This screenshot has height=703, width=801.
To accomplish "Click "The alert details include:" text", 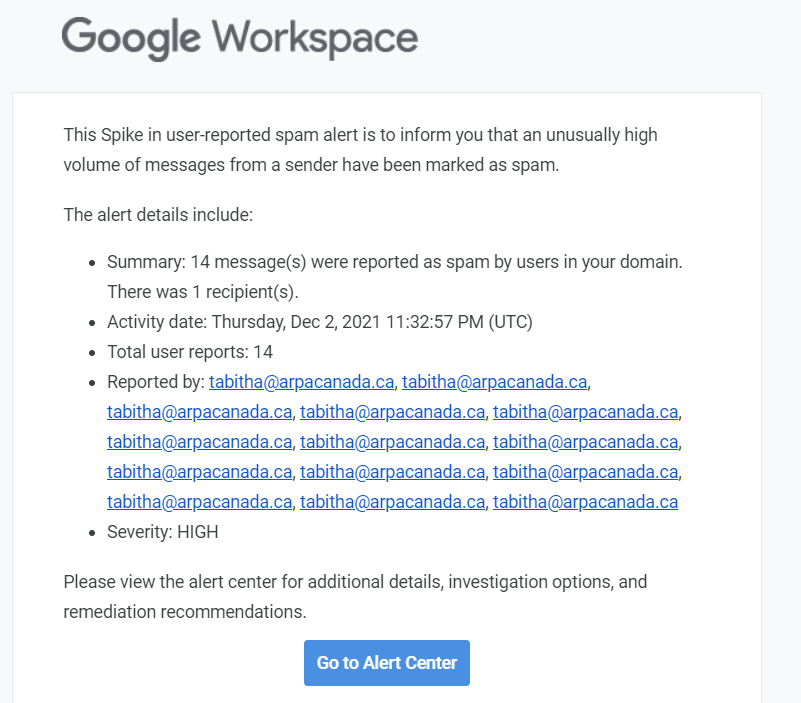I will pyautogui.click(x=157, y=214).
